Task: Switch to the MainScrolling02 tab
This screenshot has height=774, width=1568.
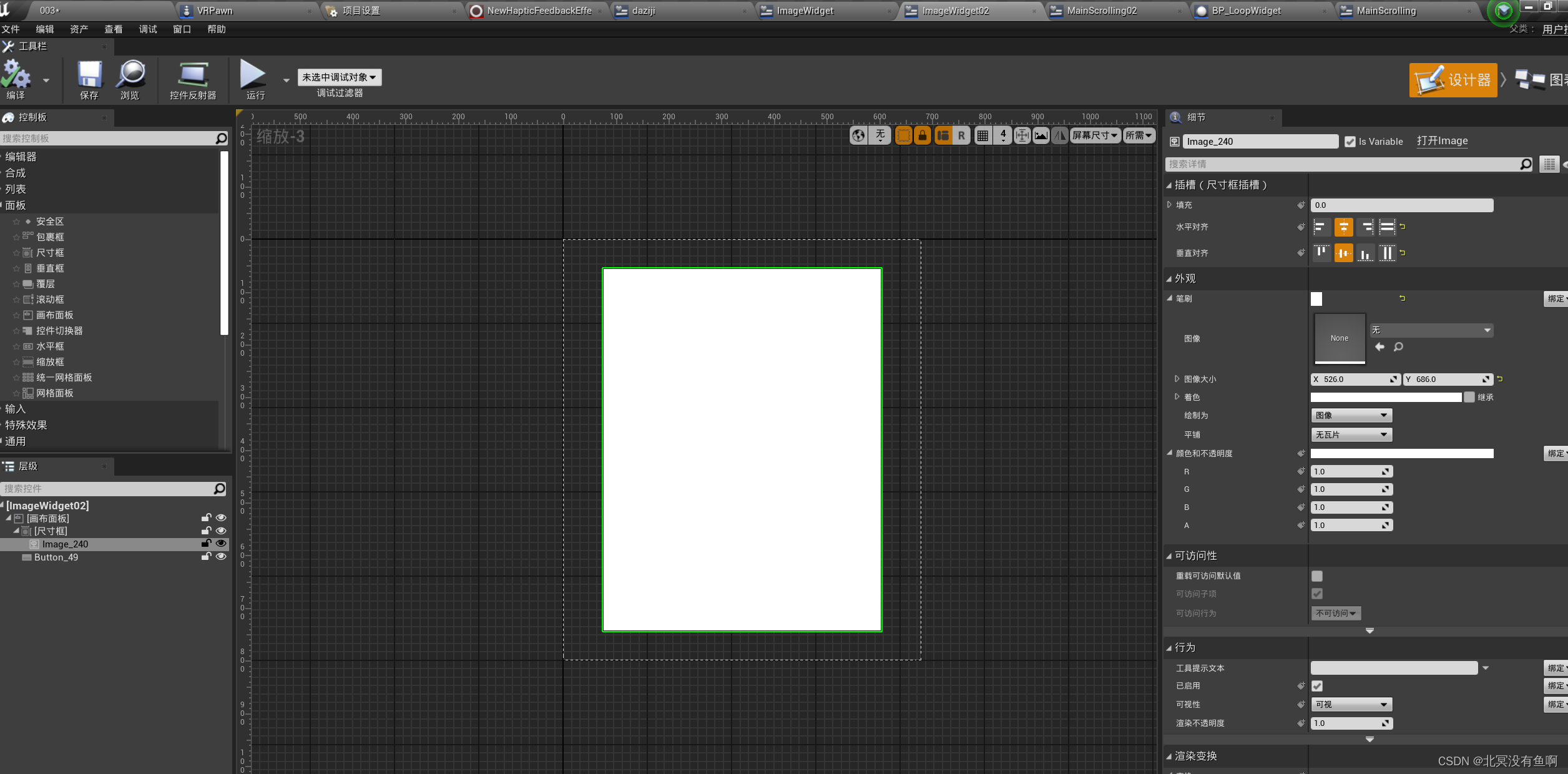Action: pos(1102,11)
